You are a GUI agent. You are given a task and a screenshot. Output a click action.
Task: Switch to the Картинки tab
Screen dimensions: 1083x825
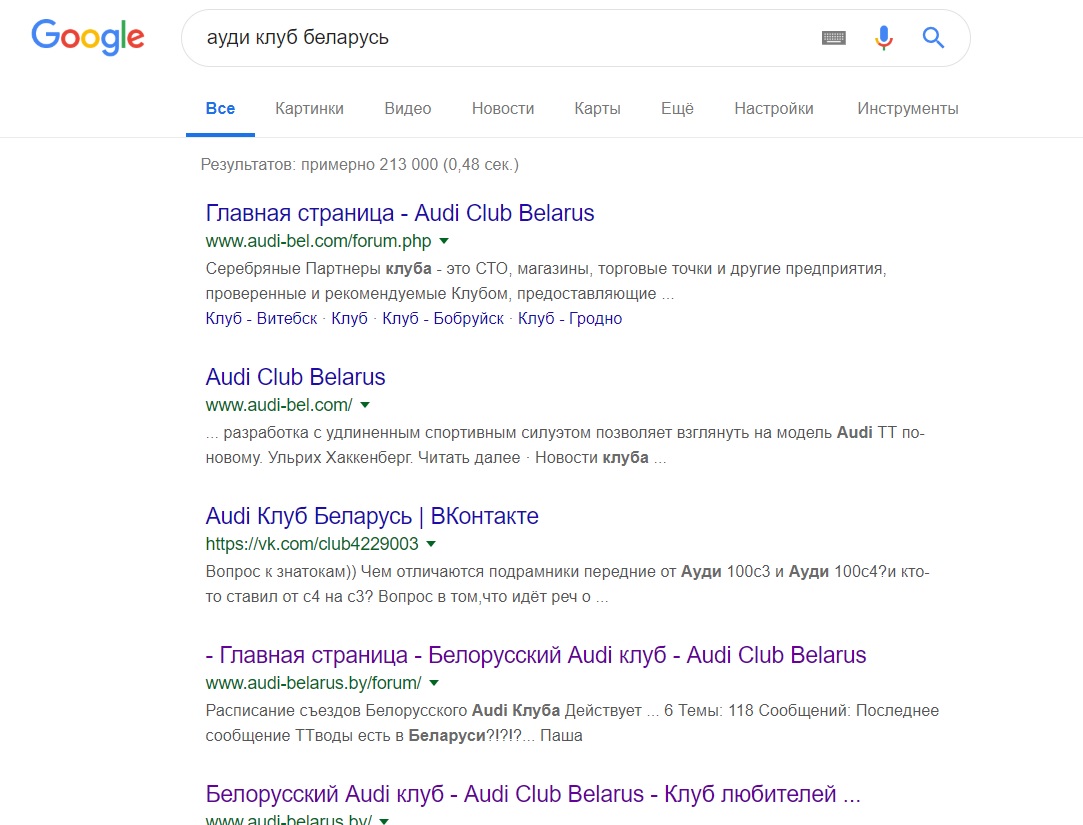[309, 108]
